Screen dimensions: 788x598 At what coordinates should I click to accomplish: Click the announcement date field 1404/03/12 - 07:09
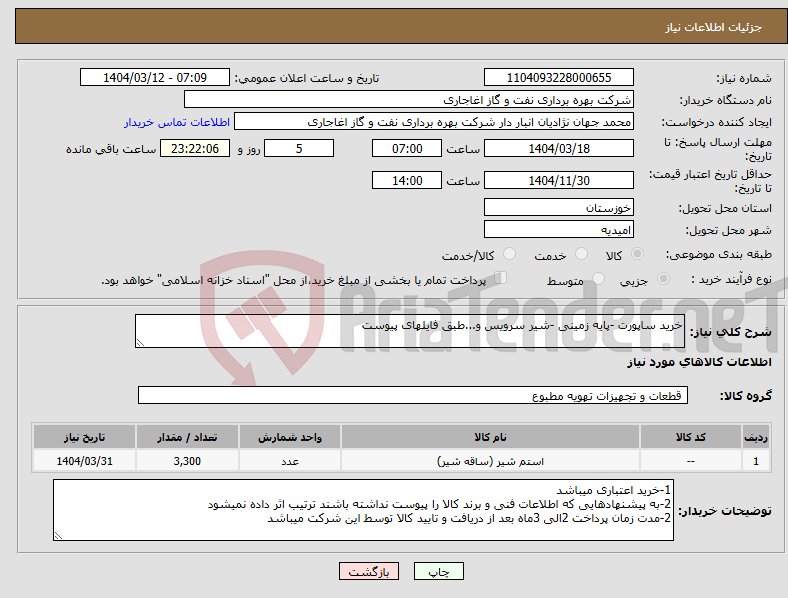click(x=155, y=77)
